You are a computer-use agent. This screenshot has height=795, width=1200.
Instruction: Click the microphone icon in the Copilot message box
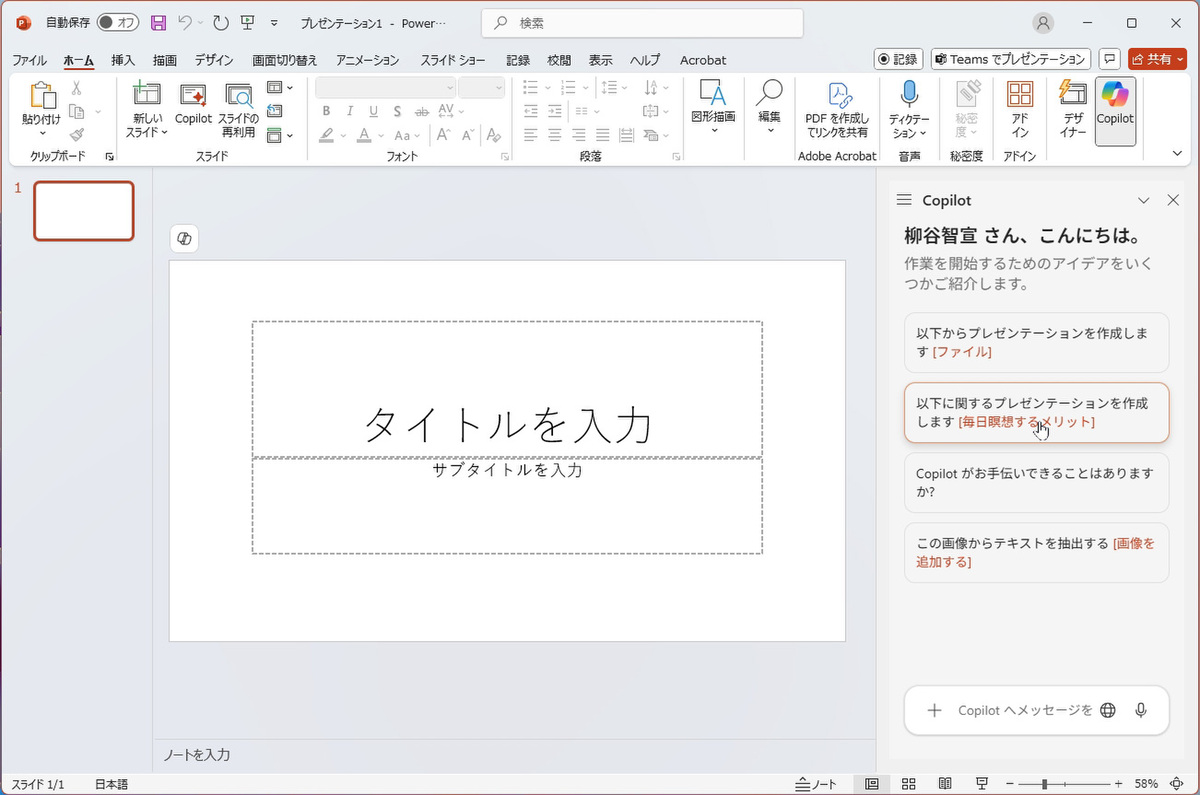click(1140, 710)
